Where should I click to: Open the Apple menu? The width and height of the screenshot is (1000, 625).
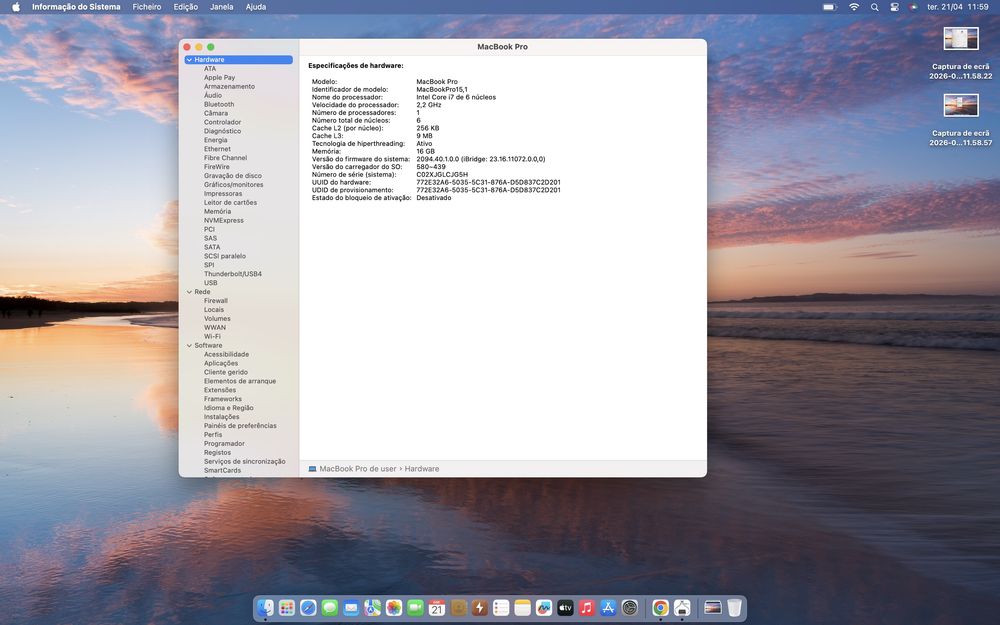(16, 7)
